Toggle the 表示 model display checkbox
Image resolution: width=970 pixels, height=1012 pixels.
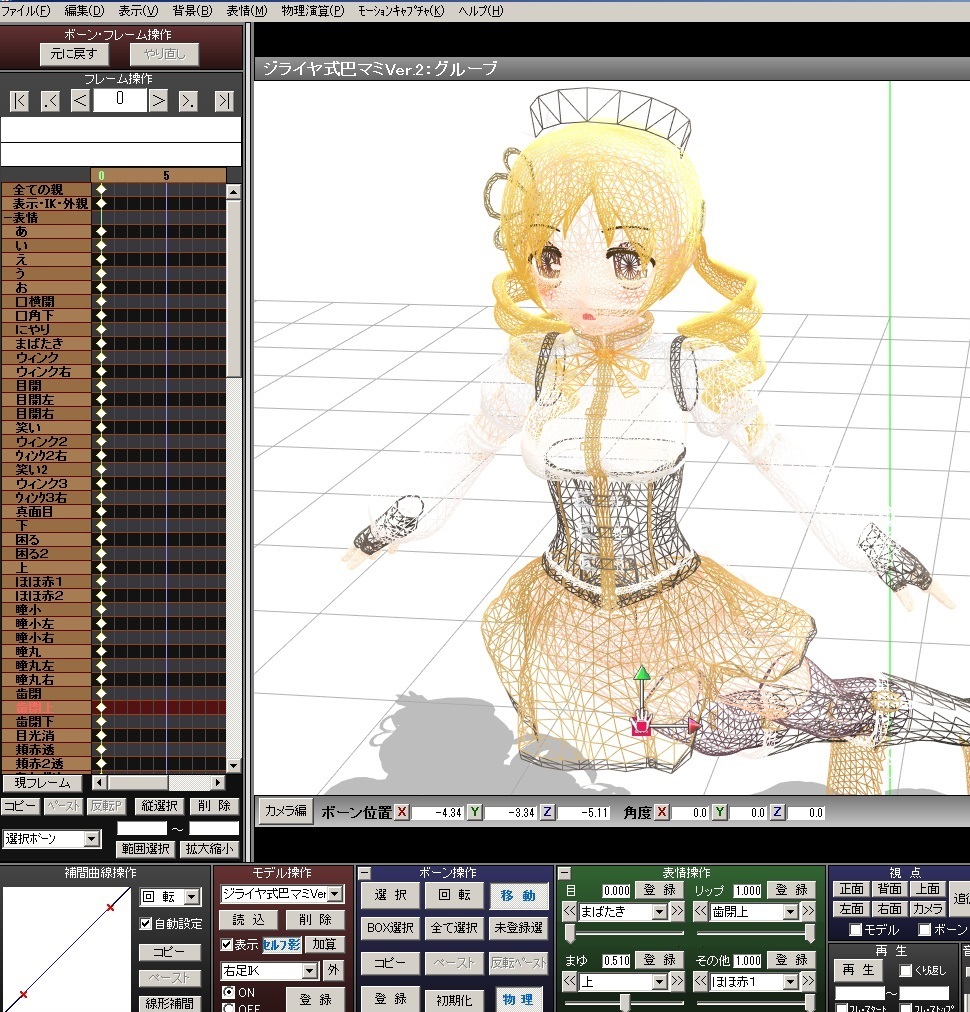point(227,944)
